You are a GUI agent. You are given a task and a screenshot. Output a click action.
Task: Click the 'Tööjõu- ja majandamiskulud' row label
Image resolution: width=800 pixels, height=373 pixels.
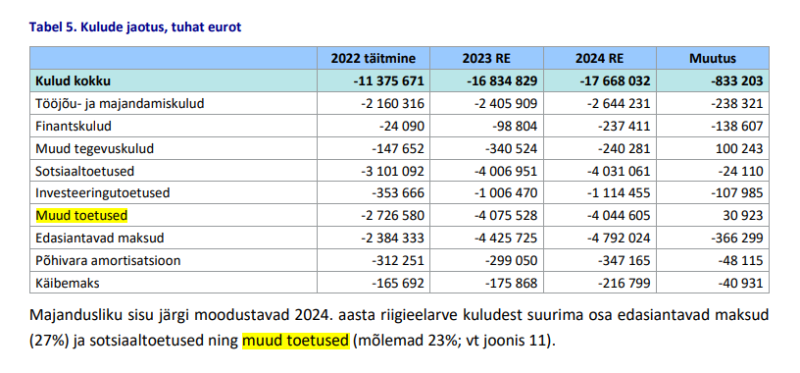pyautogui.click(x=120, y=104)
